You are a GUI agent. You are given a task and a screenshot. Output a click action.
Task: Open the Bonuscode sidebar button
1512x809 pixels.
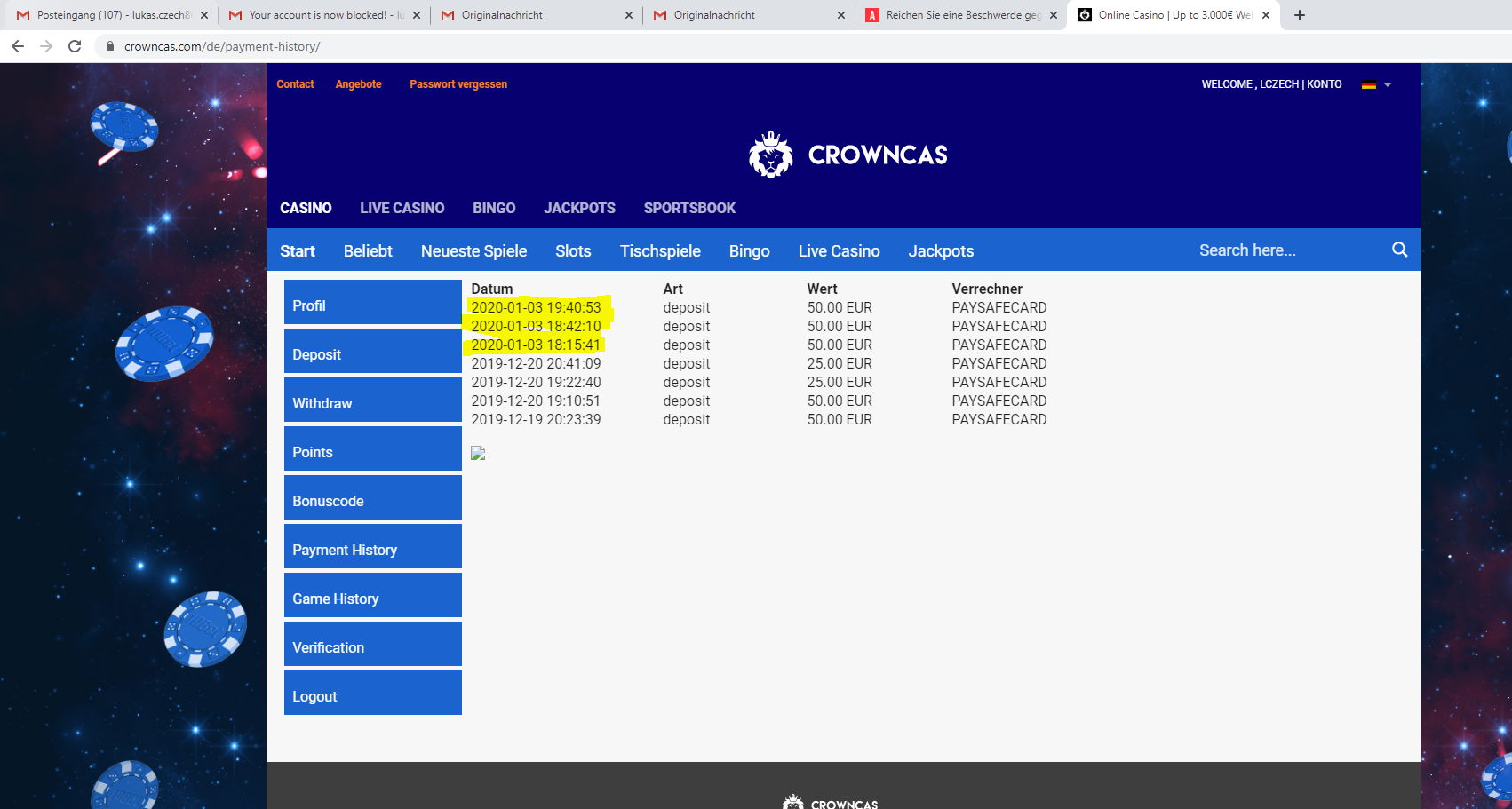click(373, 498)
